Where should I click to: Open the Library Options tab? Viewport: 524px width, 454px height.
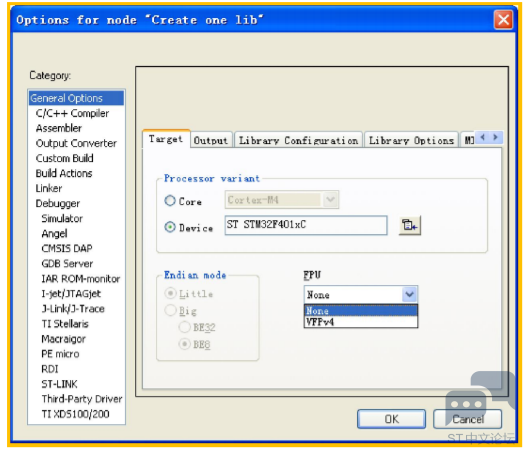click(411, 140)
